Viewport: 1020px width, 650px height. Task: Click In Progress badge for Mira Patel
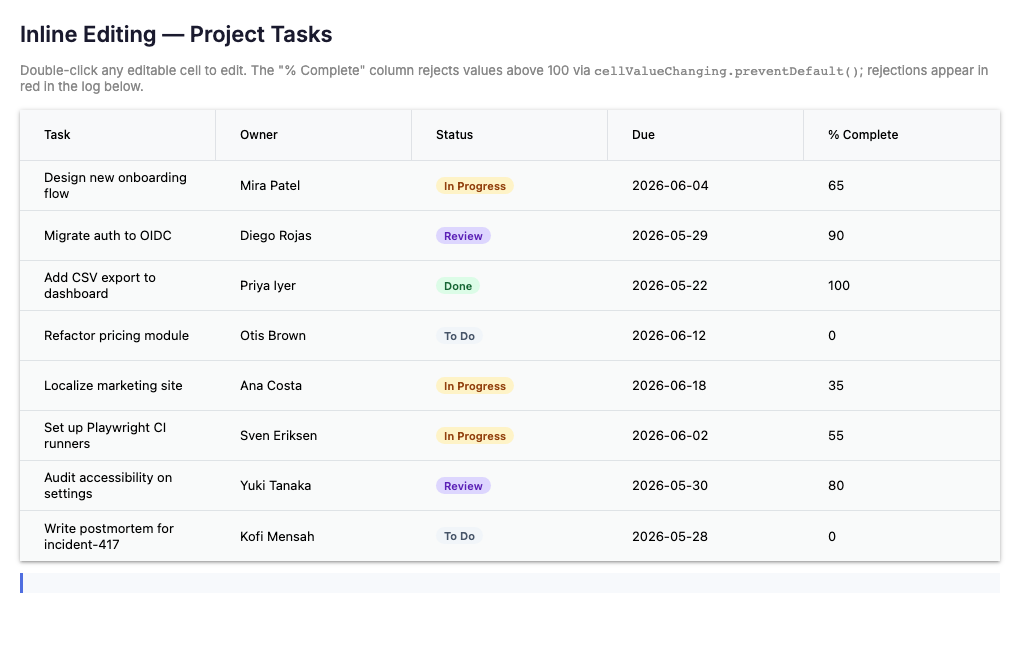[x=475, y=186]
